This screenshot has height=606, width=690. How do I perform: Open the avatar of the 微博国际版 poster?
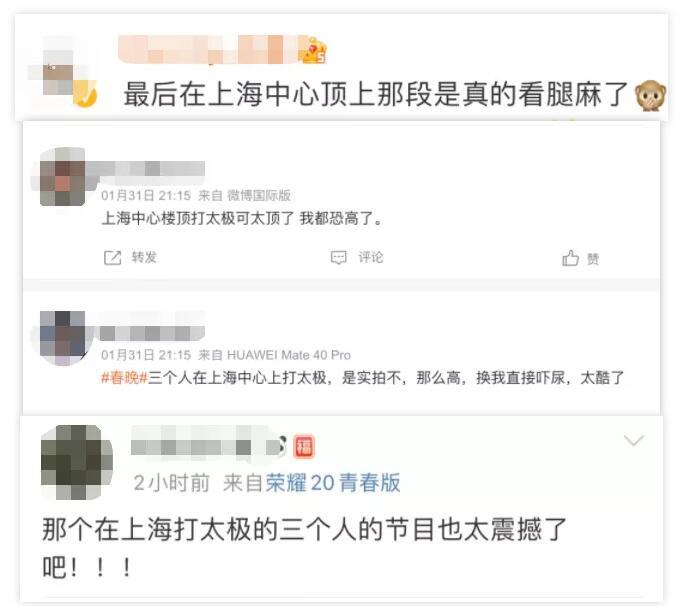pos(62,176)
